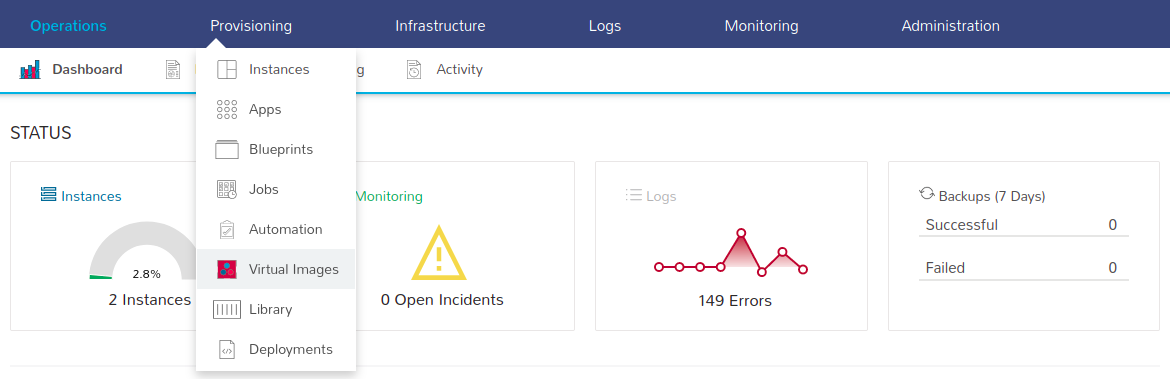The width and height of the screenshot is (1170, 379).
Task: Switch to the Activity tab
Action: click(x=460, y=69)
